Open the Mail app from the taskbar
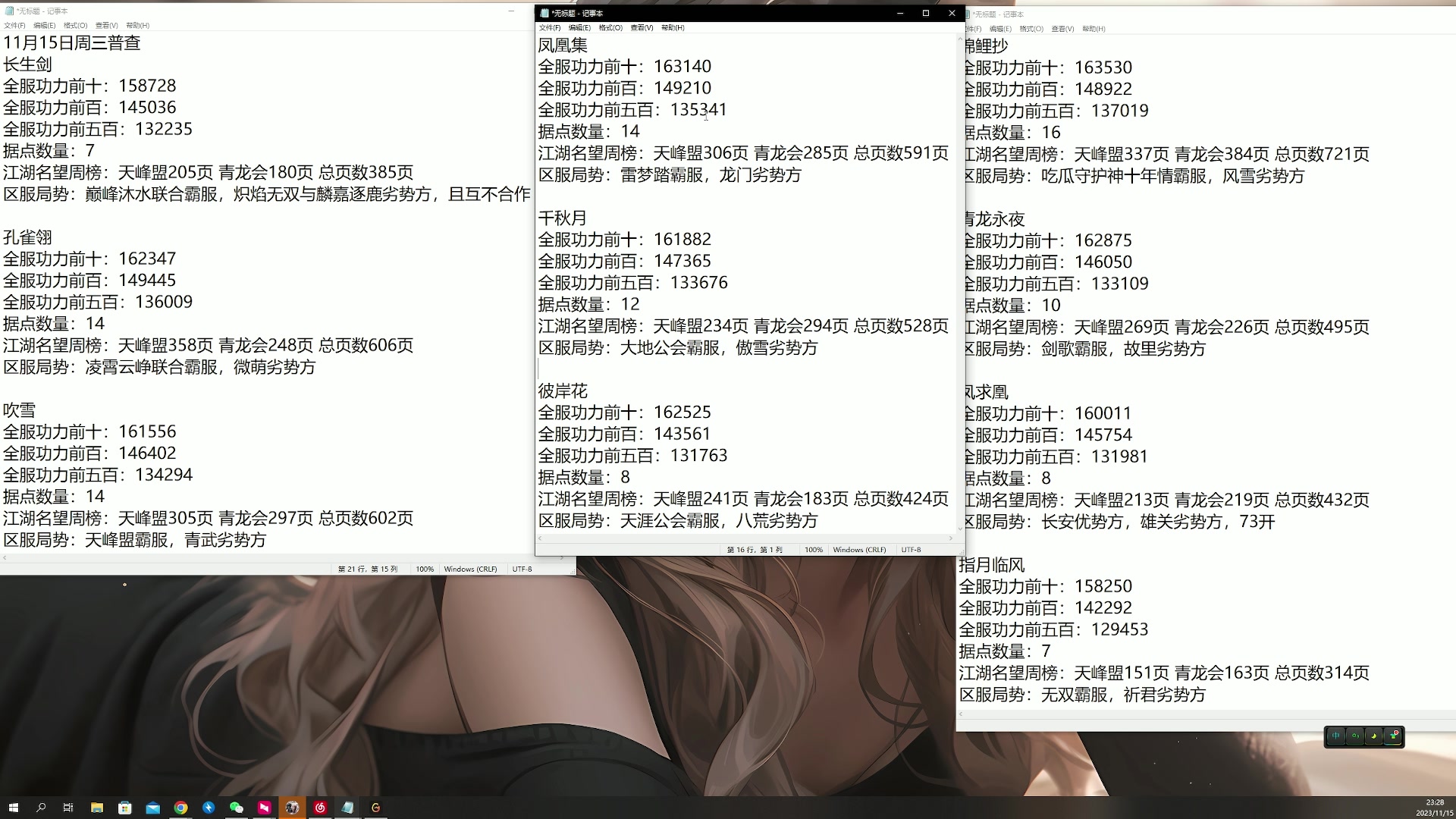The image size is (1456, 819). (152, 808)
